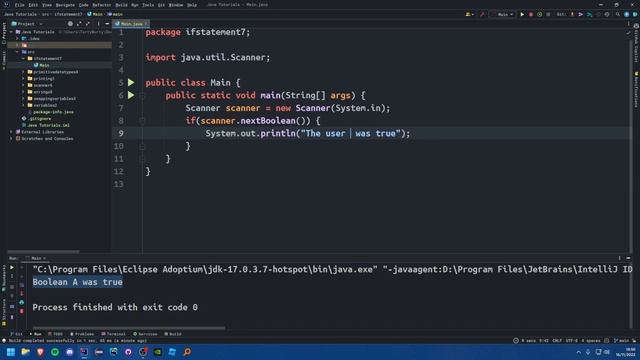Click the Collapse All icon in the Project panel
Image resolution: width=640 pixels, height=360 pixels.
[x=87, y=24]
